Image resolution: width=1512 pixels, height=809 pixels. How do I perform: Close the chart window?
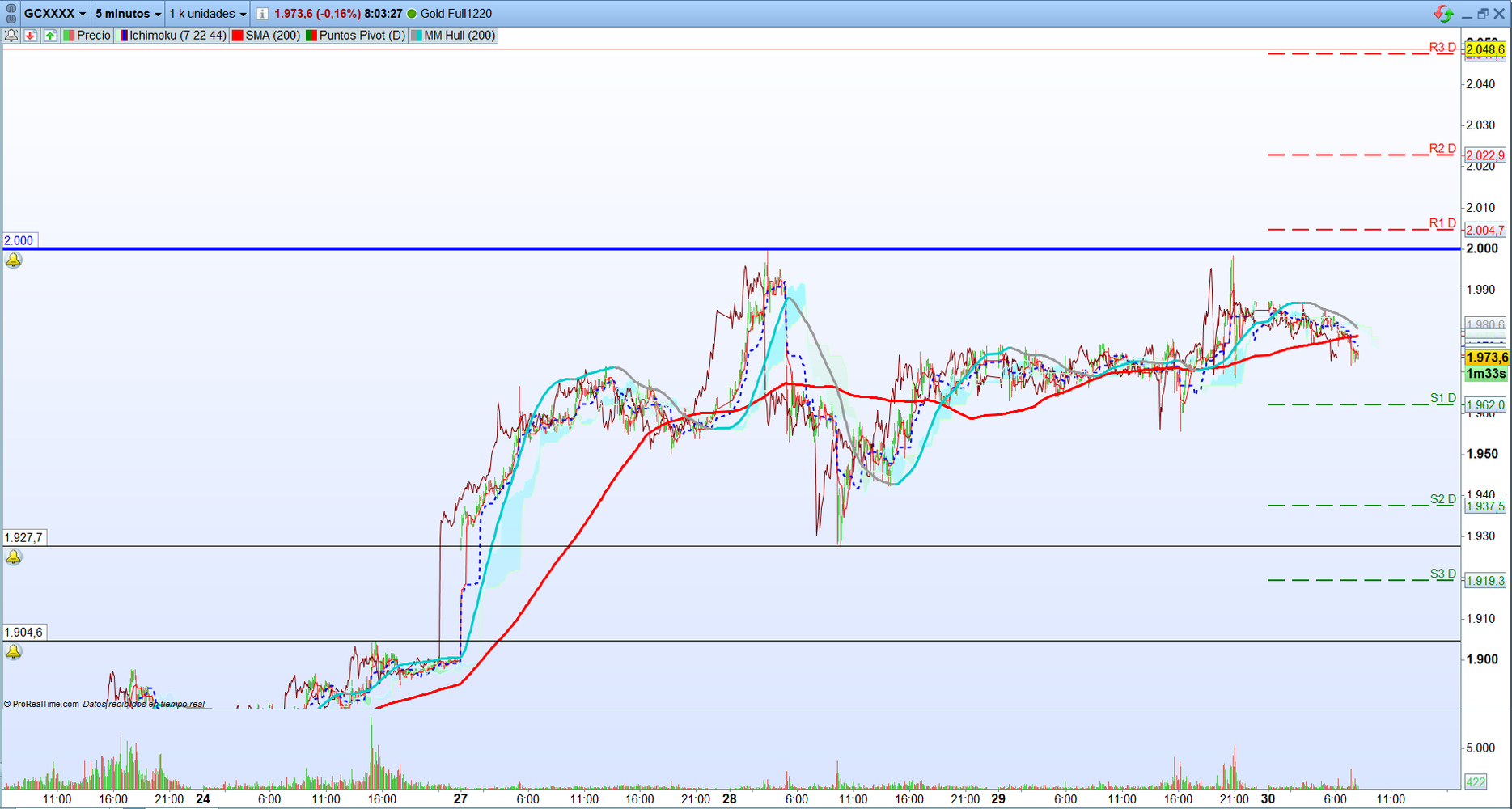tap(1499, 14)
